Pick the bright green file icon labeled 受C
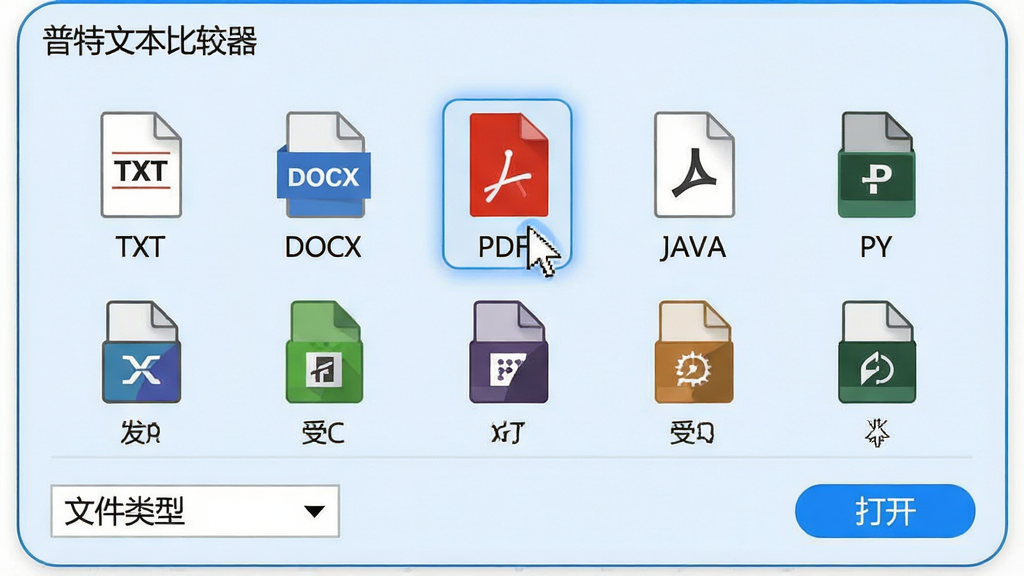 324,352
